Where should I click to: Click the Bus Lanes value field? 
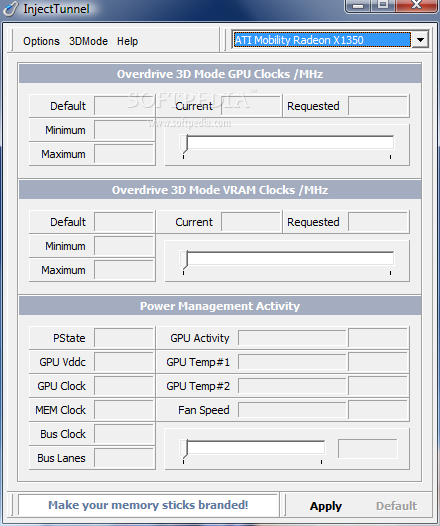click(x=124, y=458)
